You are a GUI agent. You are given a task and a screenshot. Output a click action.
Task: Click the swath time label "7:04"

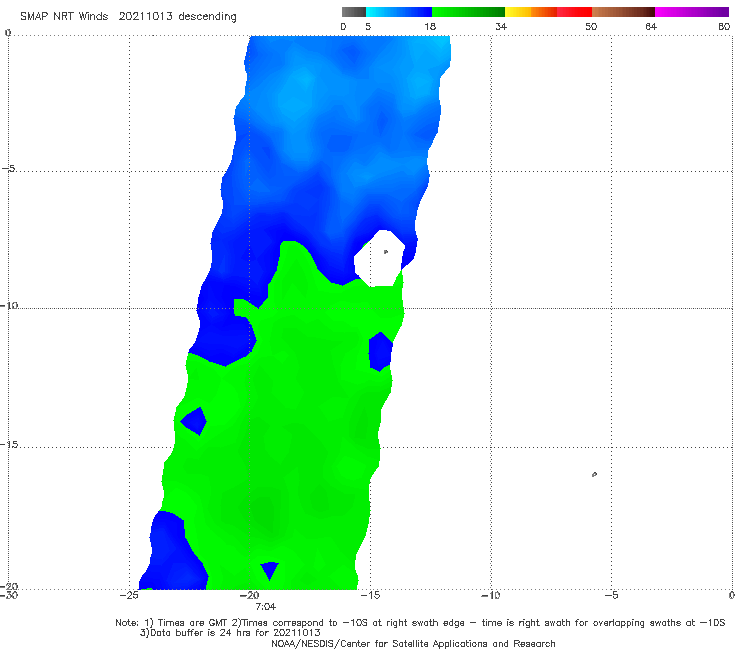[265, 607]
